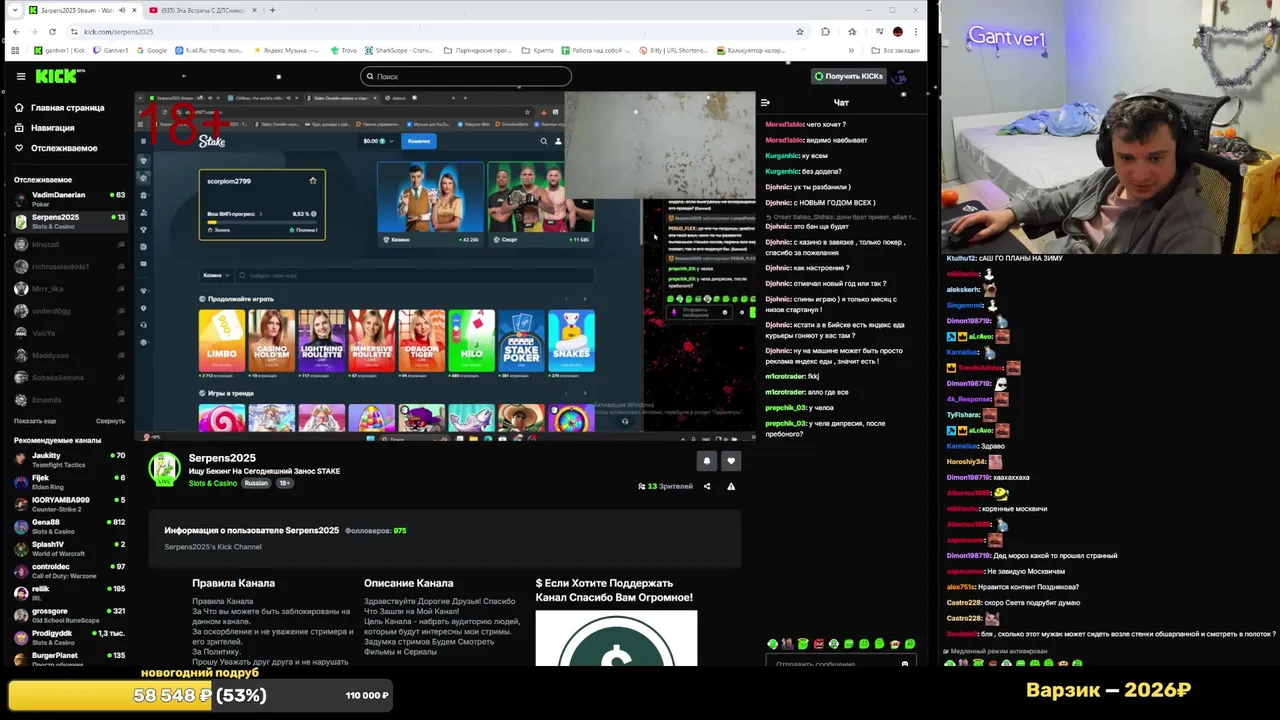Image resolution: width=1280 pixels, height=720 pixels.
Task: Bookmark this page with star icon
Action: pyautogui.click(x=799, y=32)
